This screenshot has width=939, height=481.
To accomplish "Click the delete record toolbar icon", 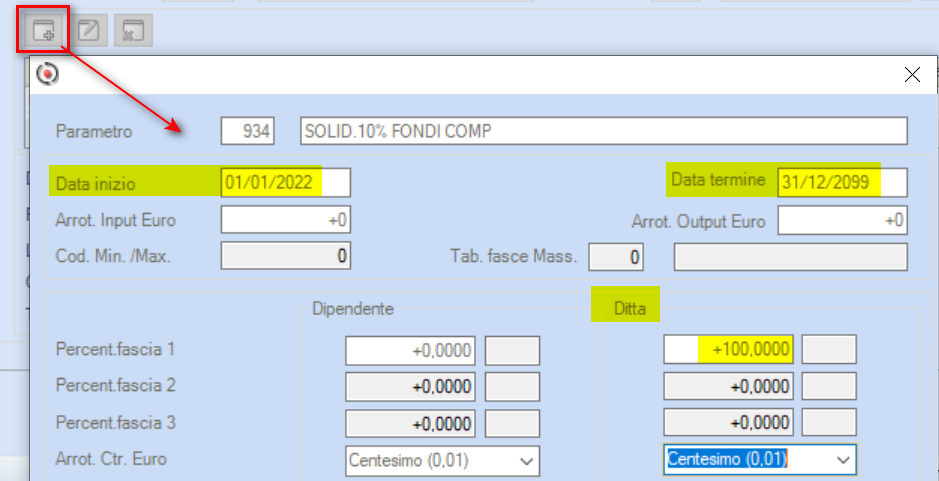I will tap(133, 30).
